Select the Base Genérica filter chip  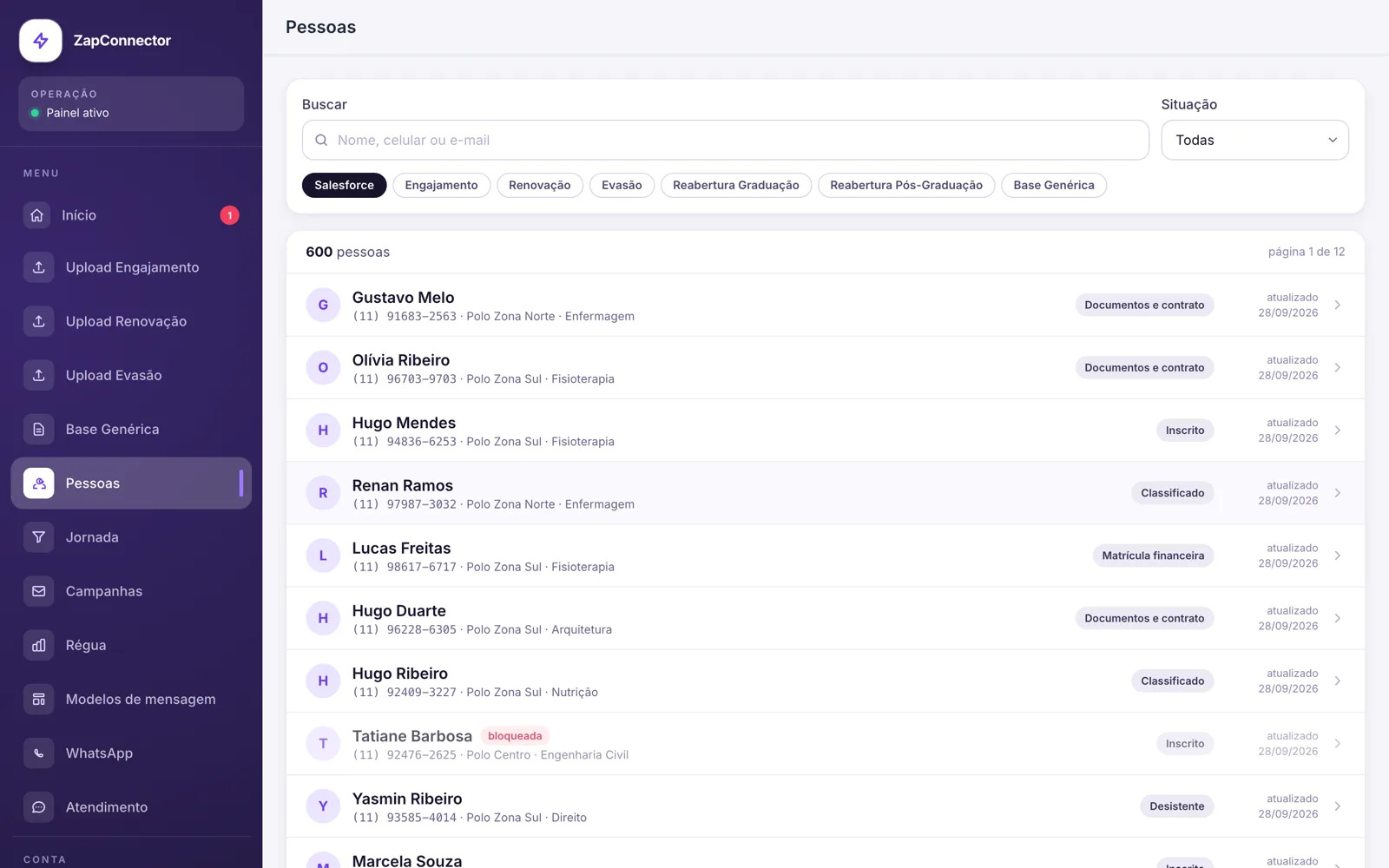1054,185
